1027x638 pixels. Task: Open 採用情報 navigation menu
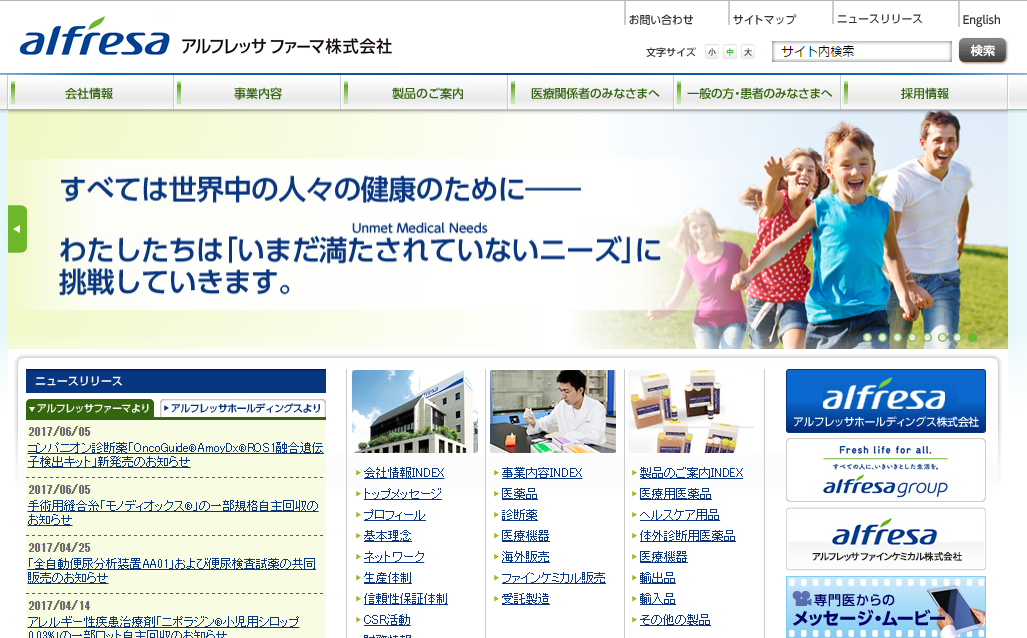[924, 93]
